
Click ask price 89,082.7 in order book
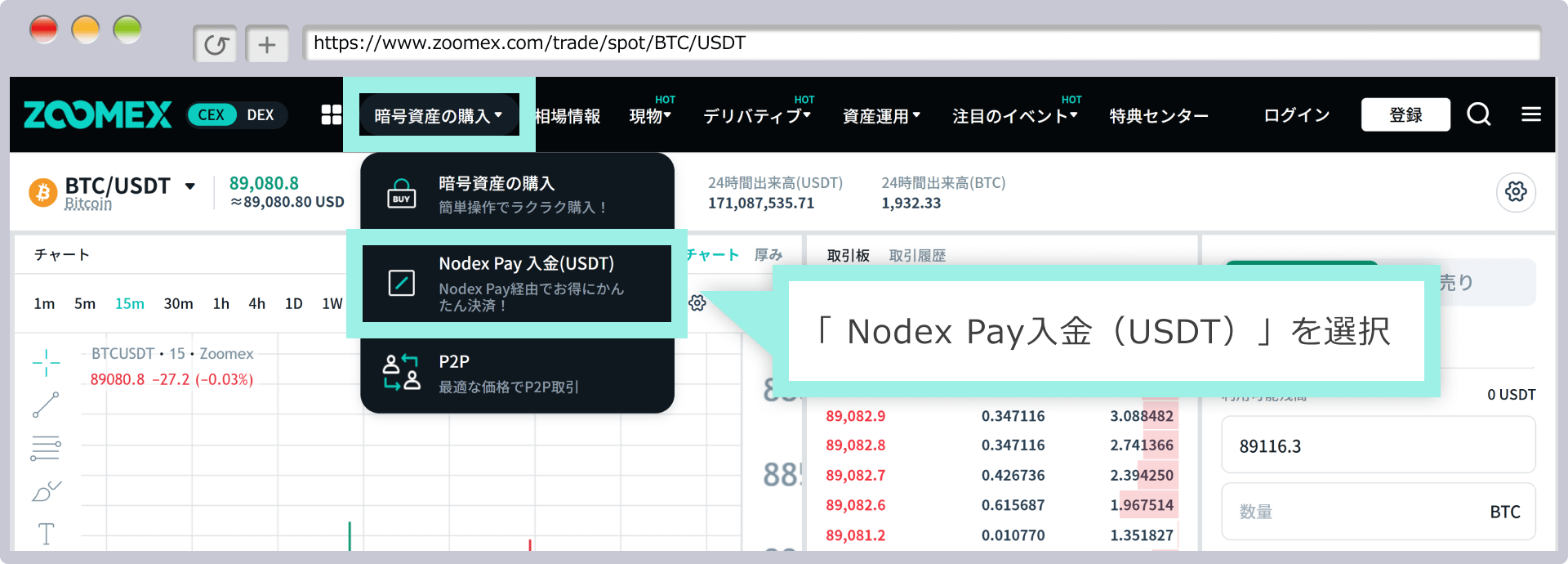pos(855,476)
